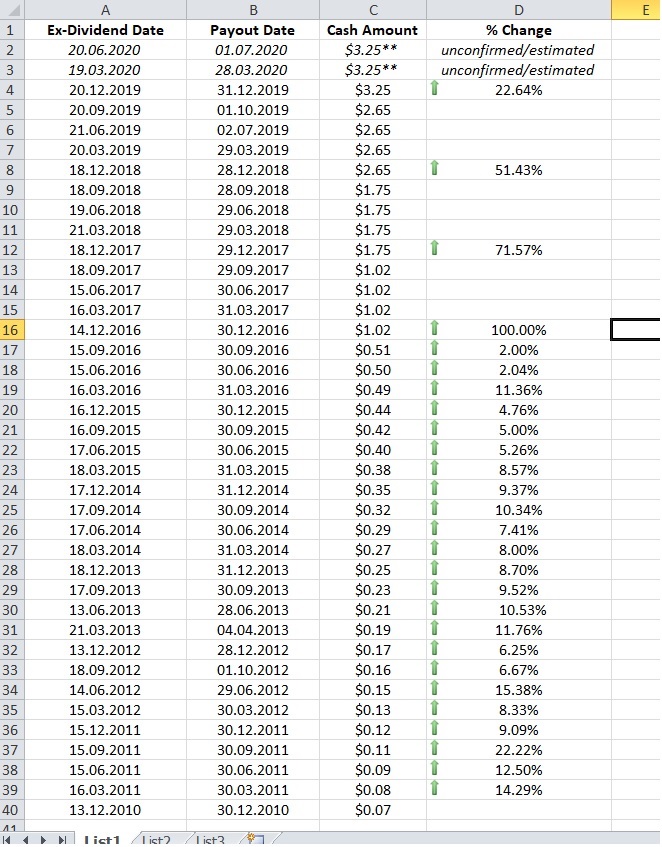Viewport: 662px width, 847px height.
Task: Click green up arrow beside 100.00%
Action: (434, 330)
